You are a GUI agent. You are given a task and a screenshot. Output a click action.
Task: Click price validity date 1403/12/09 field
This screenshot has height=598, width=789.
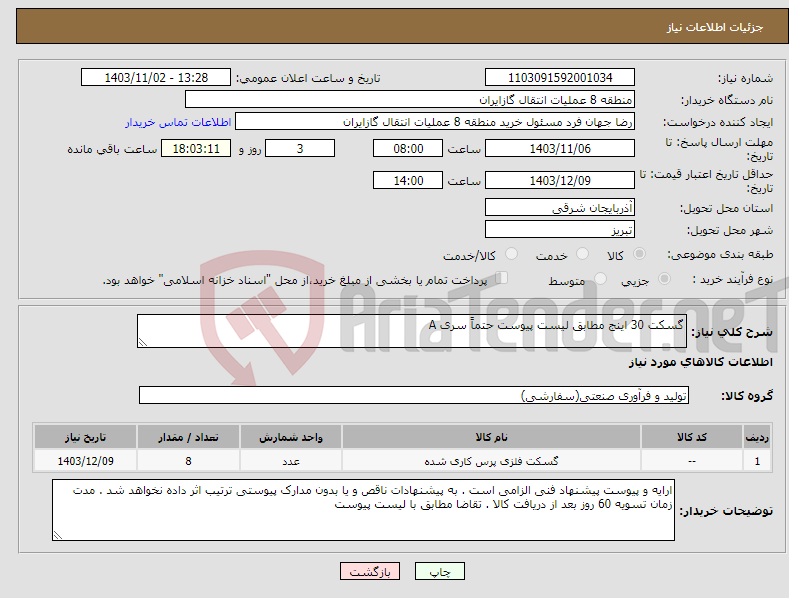pos(560,180)
